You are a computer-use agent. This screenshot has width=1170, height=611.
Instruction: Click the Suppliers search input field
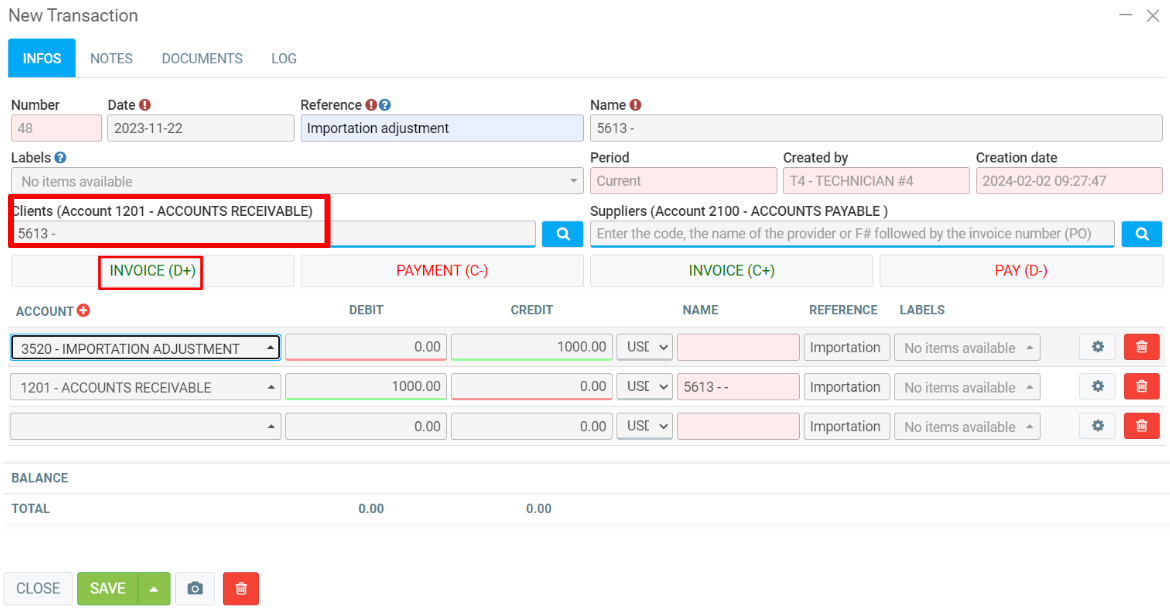[x=851, y=234]
